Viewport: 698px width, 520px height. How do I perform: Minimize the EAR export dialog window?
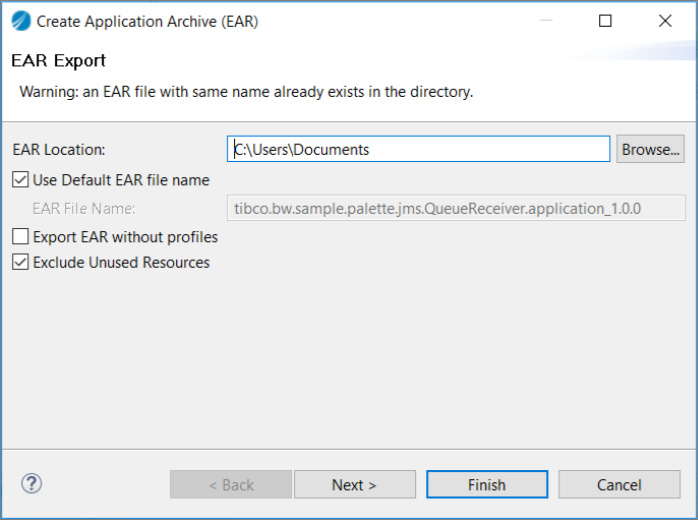click(x=546, y=20)
